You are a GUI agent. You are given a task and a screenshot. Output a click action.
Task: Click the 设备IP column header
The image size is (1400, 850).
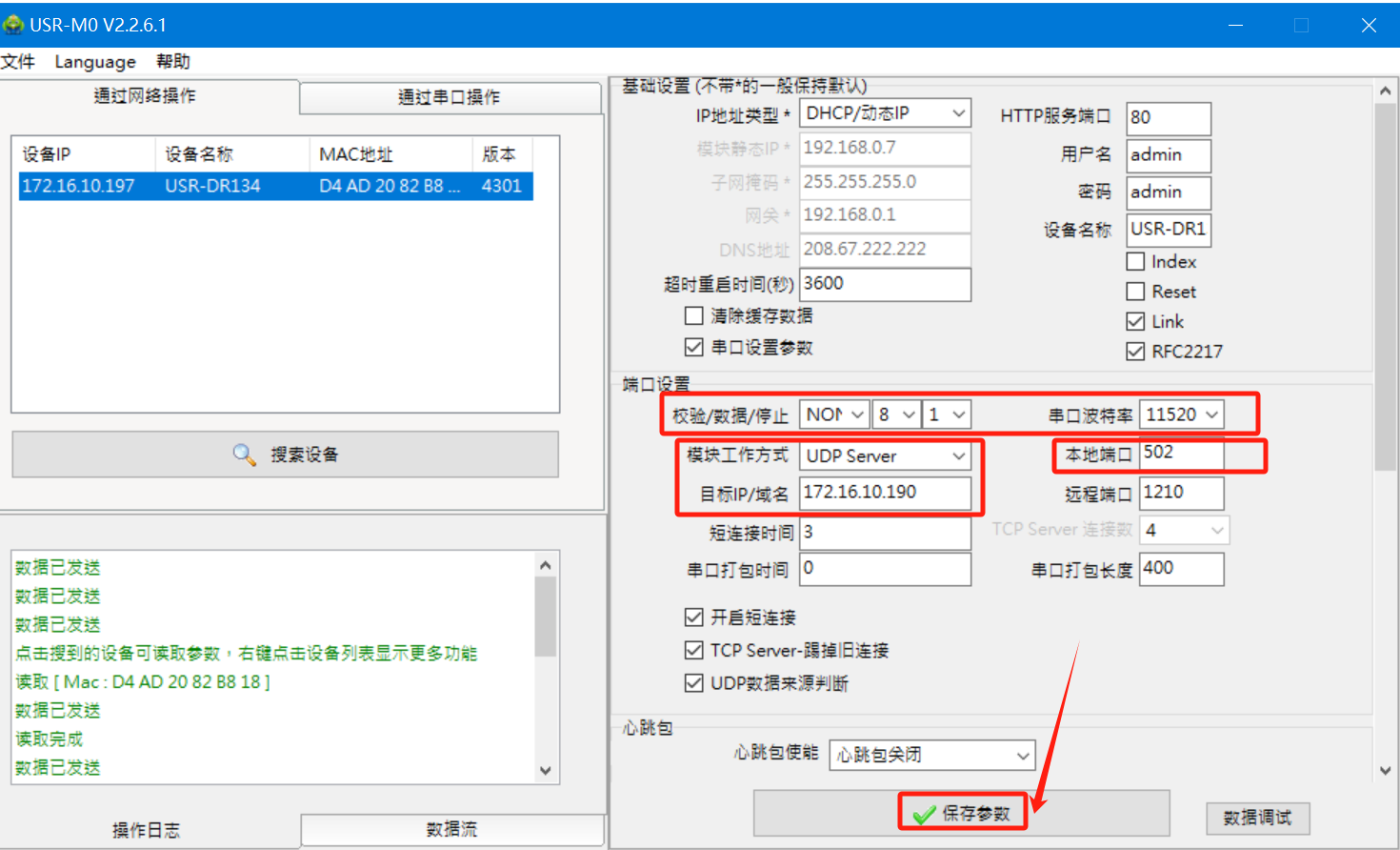[x=86, y=154]
